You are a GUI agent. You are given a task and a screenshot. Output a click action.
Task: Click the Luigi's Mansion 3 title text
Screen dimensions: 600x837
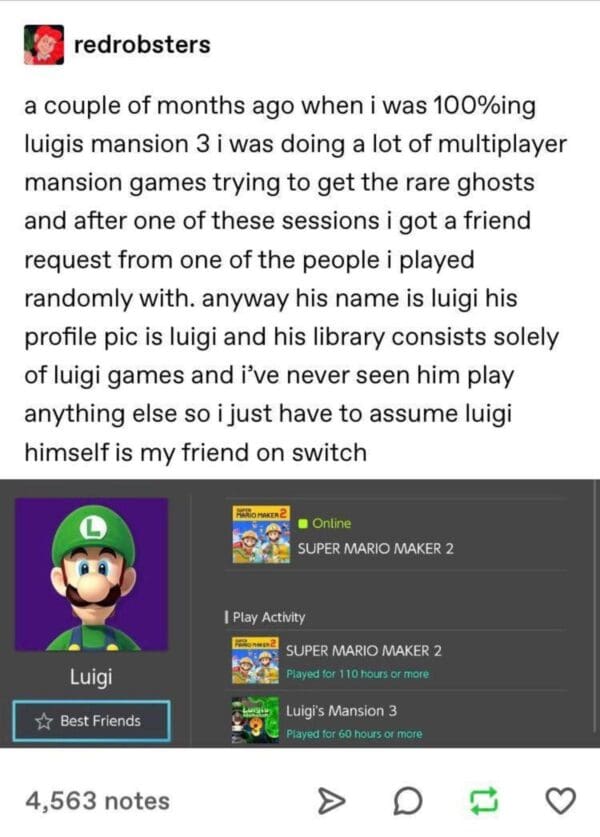pyautogui.click(x=342, y=711)
